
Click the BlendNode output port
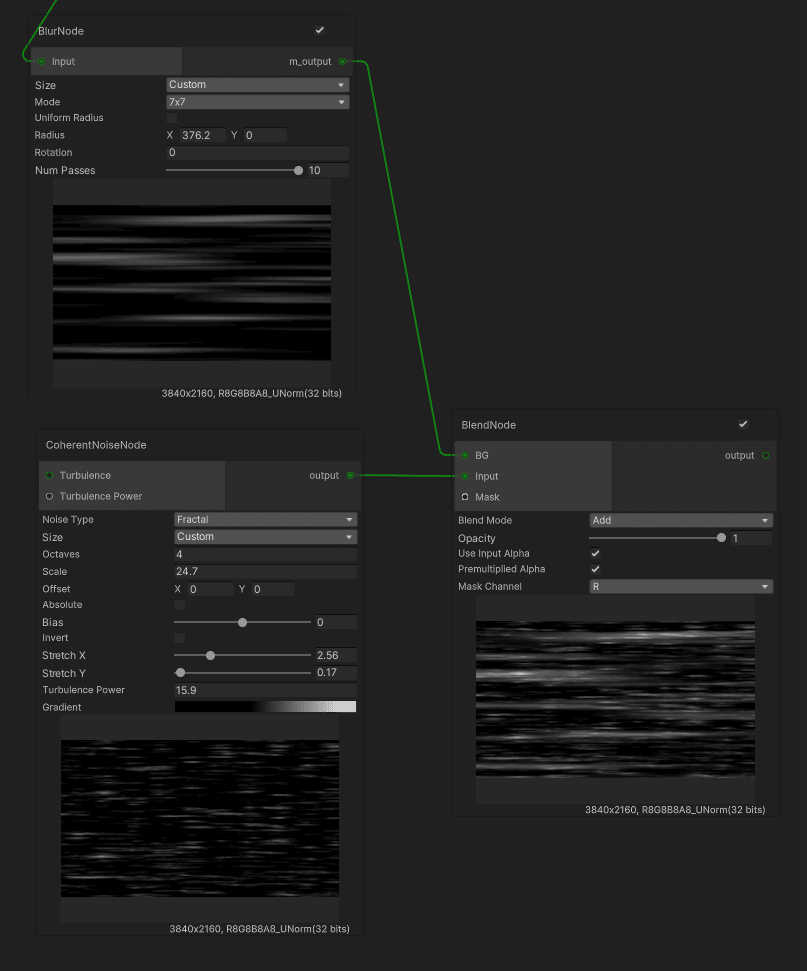[766, 455]
